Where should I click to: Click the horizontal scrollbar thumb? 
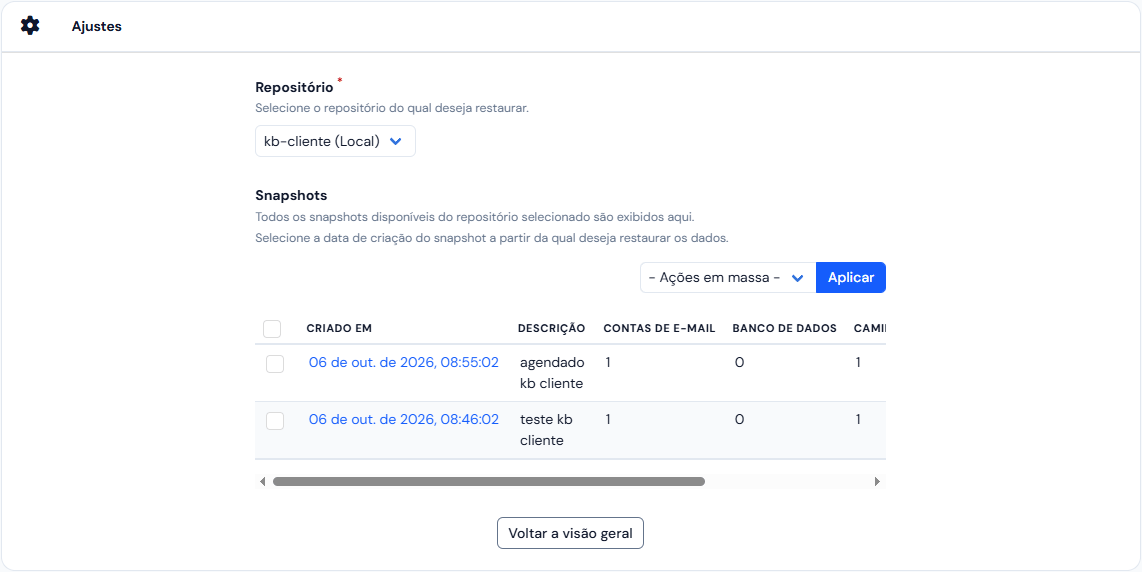coord(489,482)
